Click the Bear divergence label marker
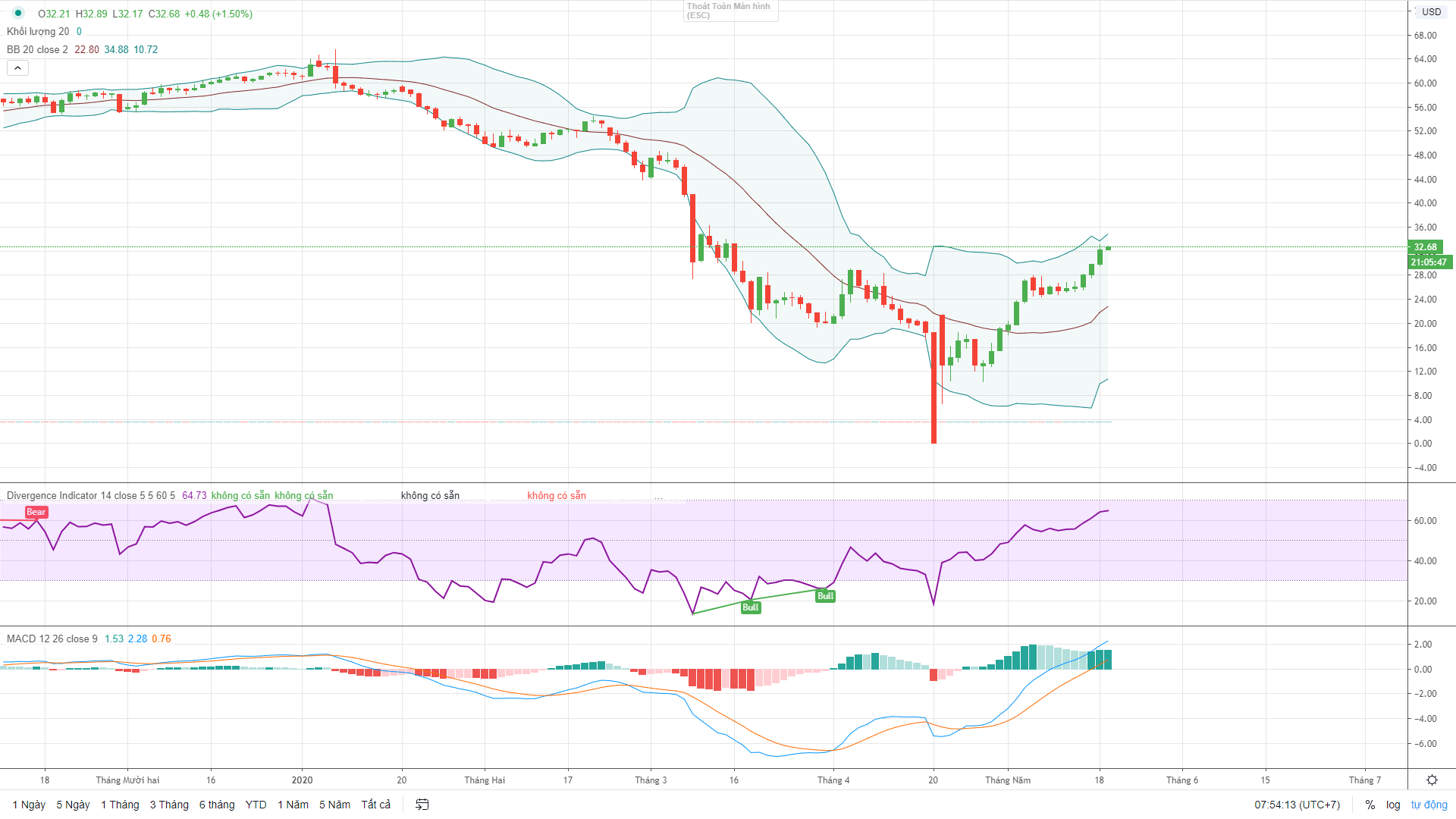This screenshot has width=1456, height=819. tap(36, 512)
